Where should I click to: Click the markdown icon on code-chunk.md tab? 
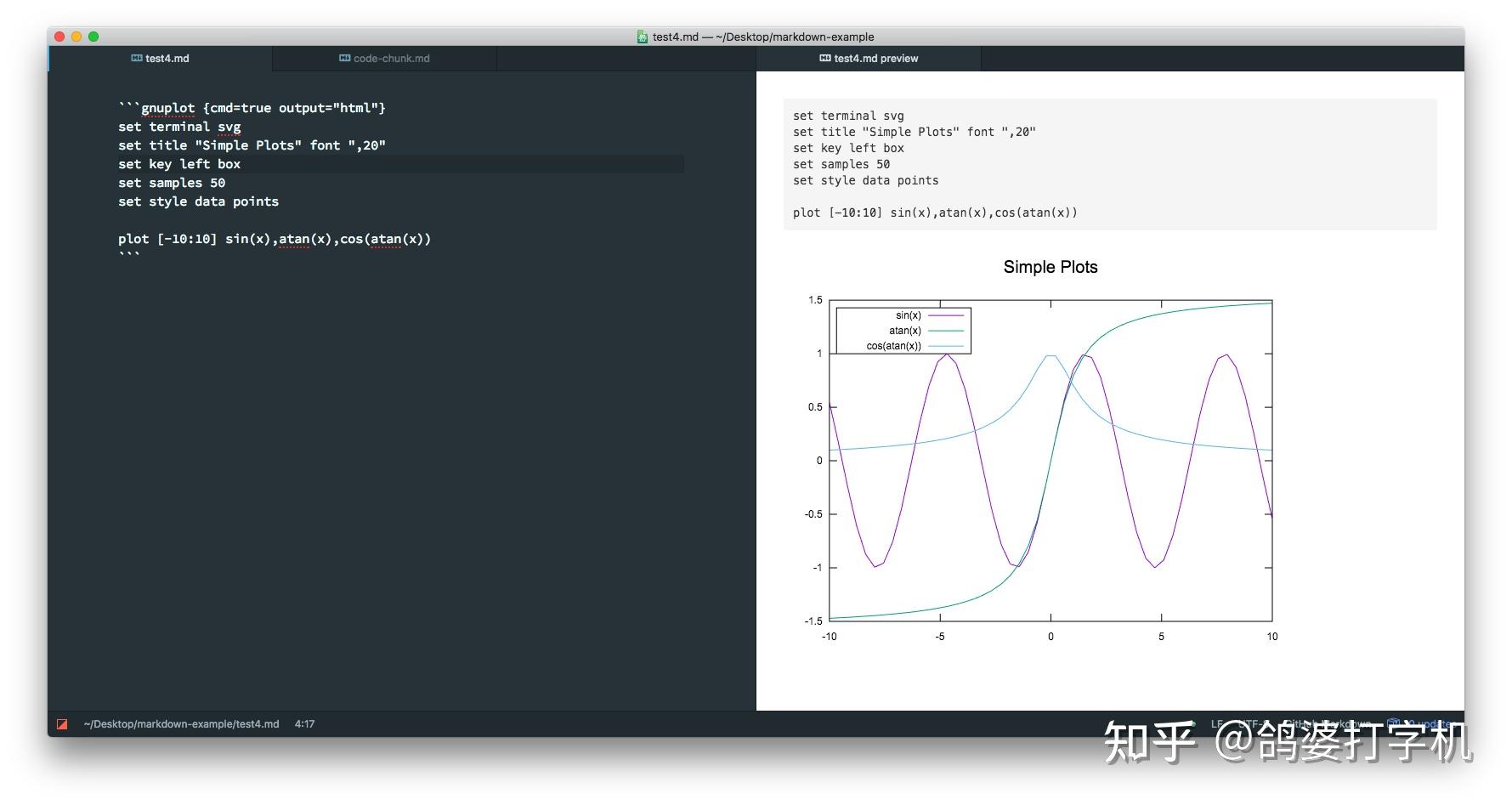[x=344, y=59]
